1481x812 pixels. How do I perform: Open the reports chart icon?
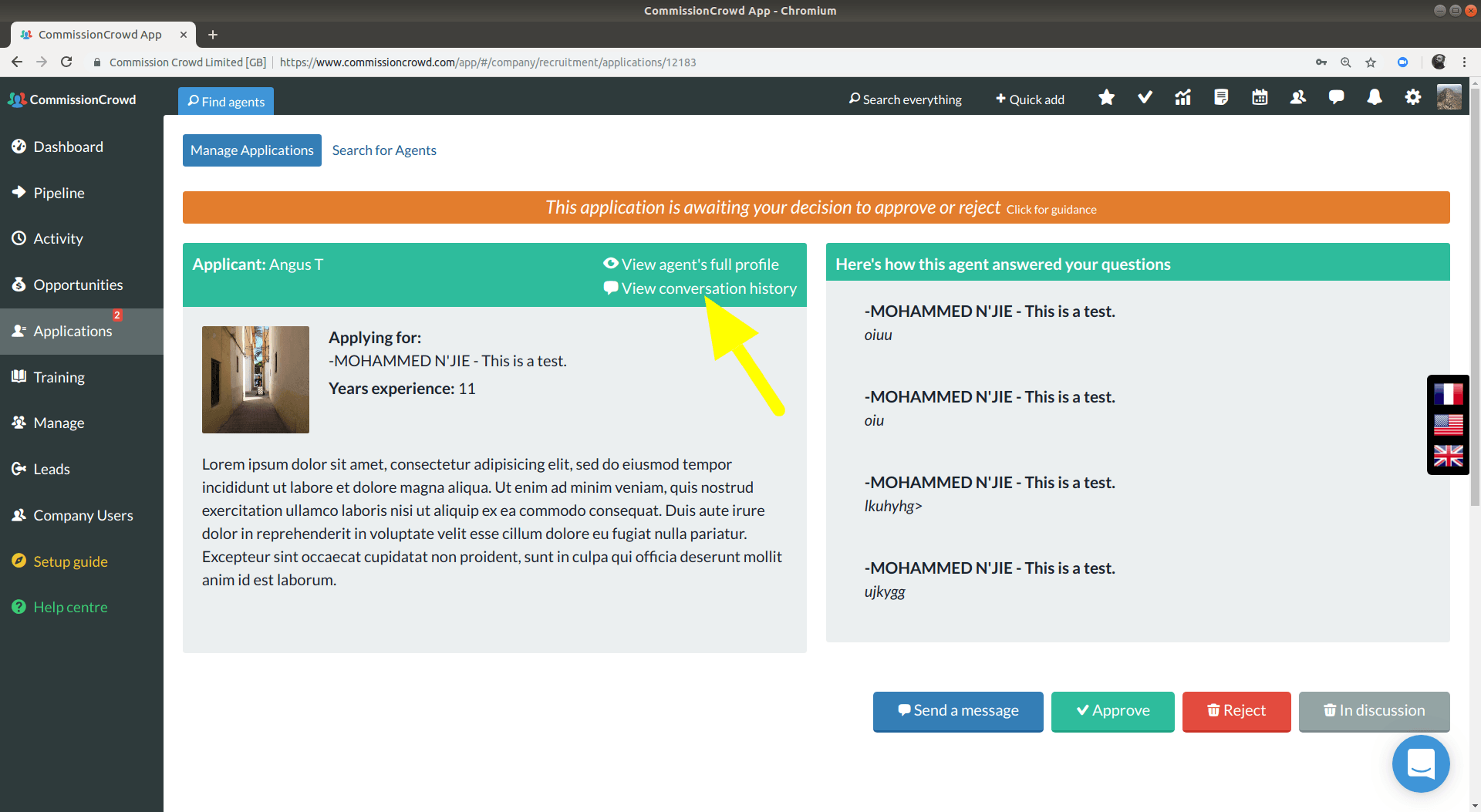(1182, 98)
